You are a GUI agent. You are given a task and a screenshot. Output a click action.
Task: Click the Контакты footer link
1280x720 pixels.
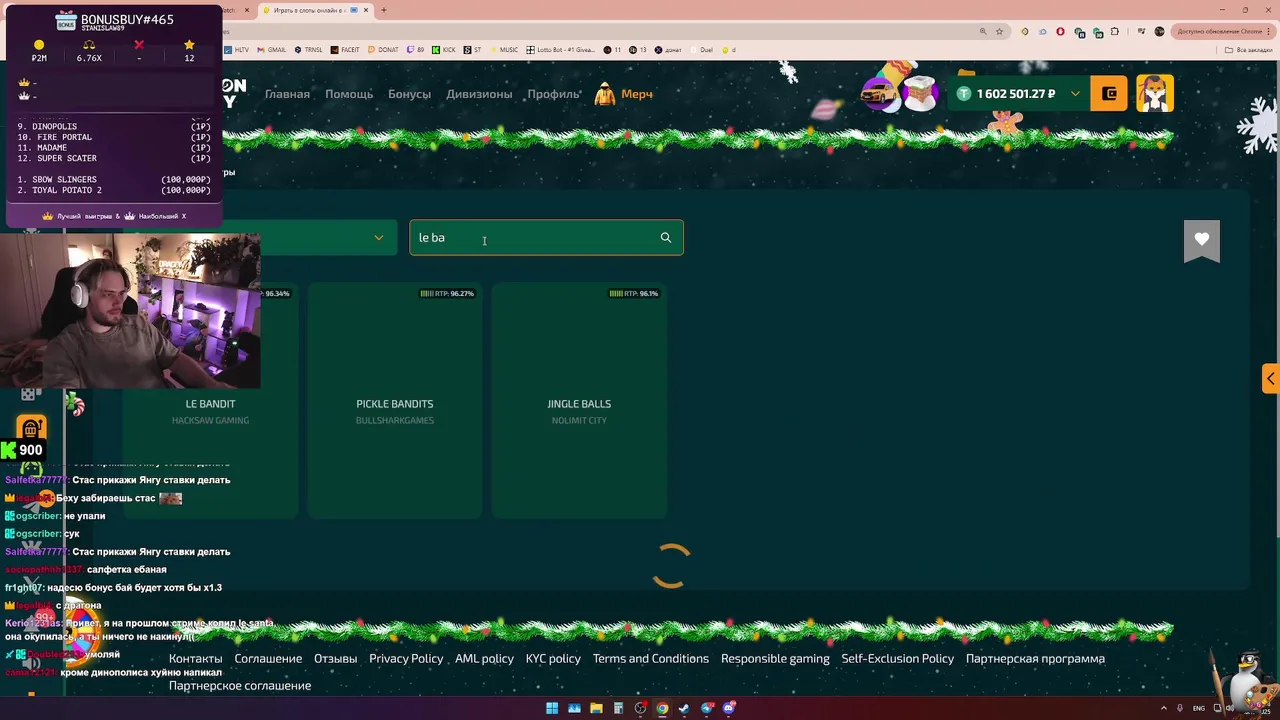tap(196, 659)
